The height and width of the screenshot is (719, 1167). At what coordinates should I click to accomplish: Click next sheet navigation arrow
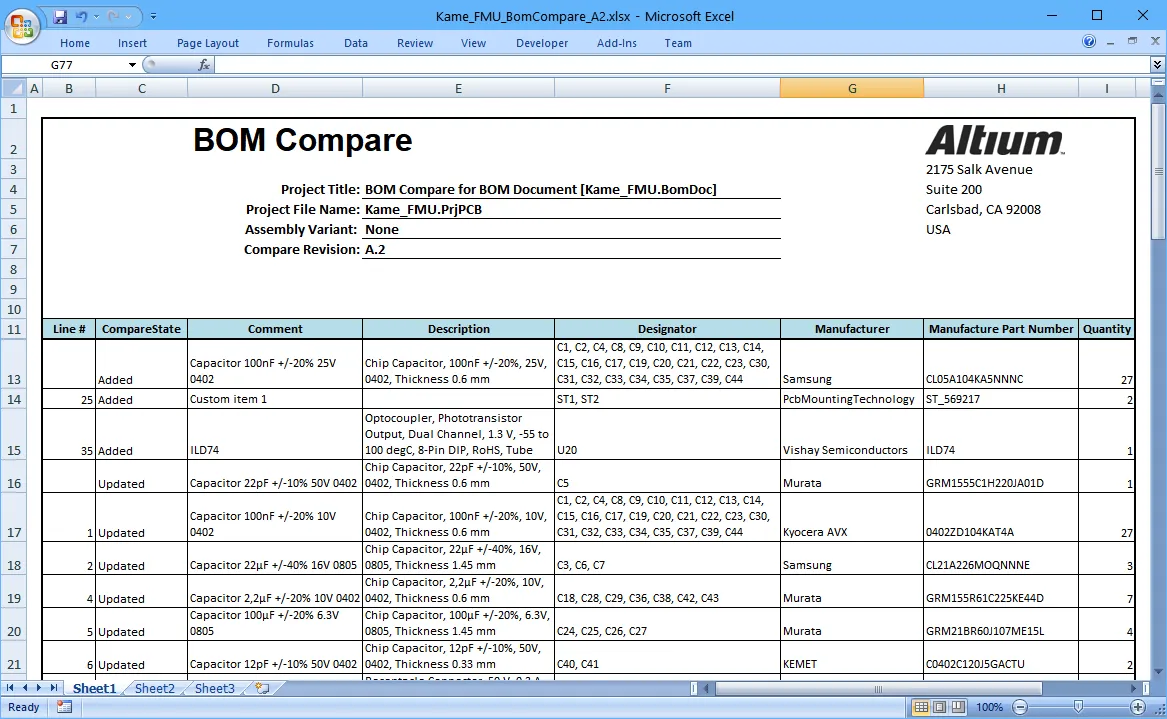[x=39, y=688]
